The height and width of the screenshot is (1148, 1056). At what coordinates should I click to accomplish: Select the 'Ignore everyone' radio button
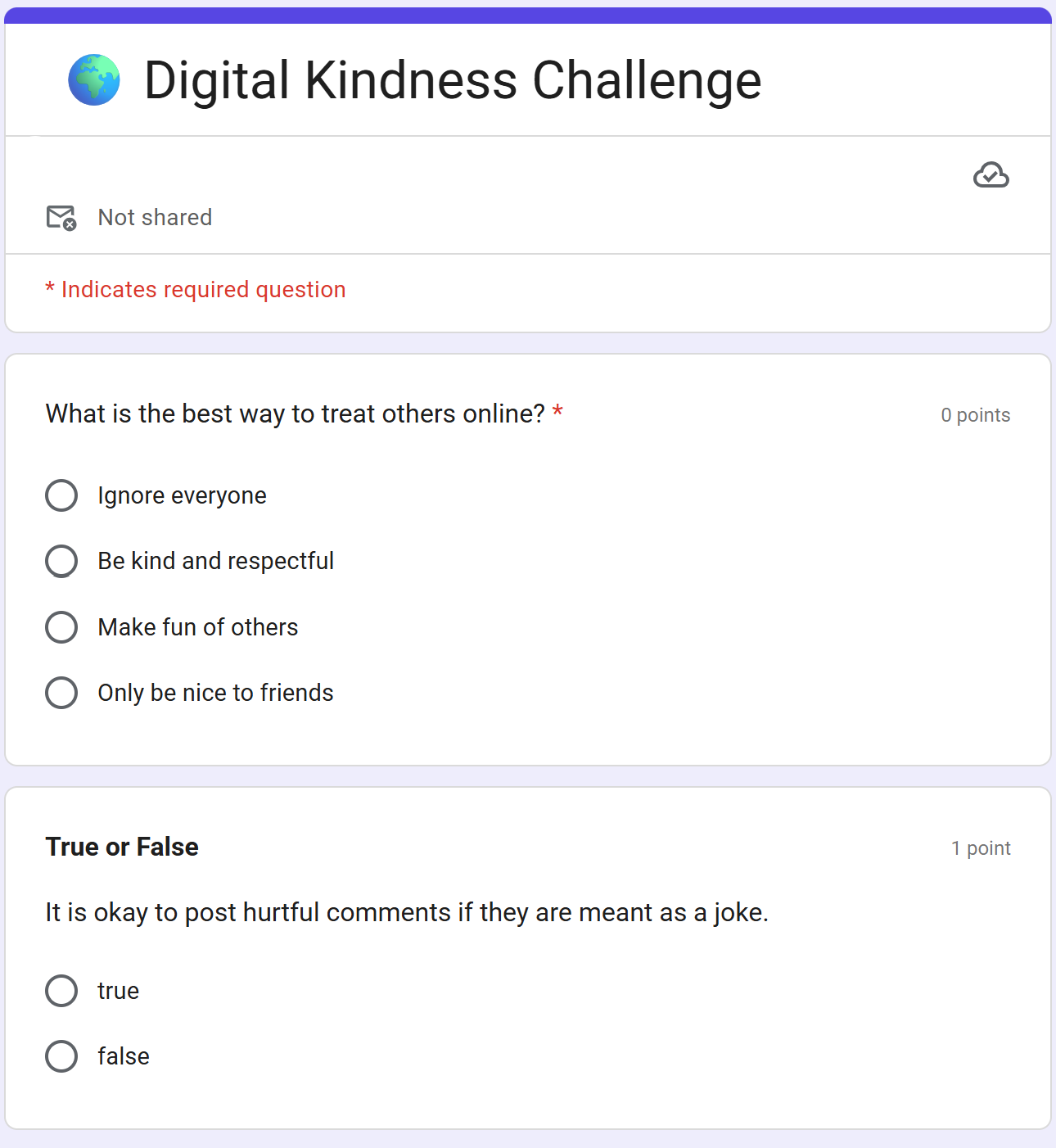click(x=61, y=495)
